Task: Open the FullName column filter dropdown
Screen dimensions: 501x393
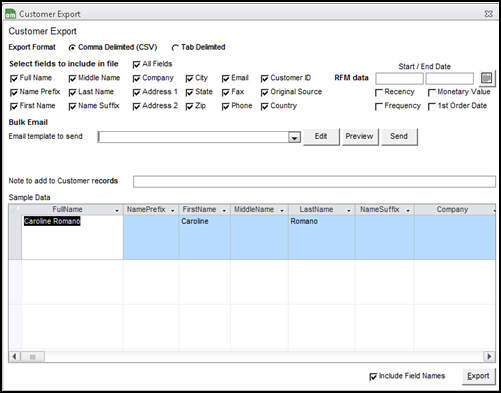Action: [117, 211]
